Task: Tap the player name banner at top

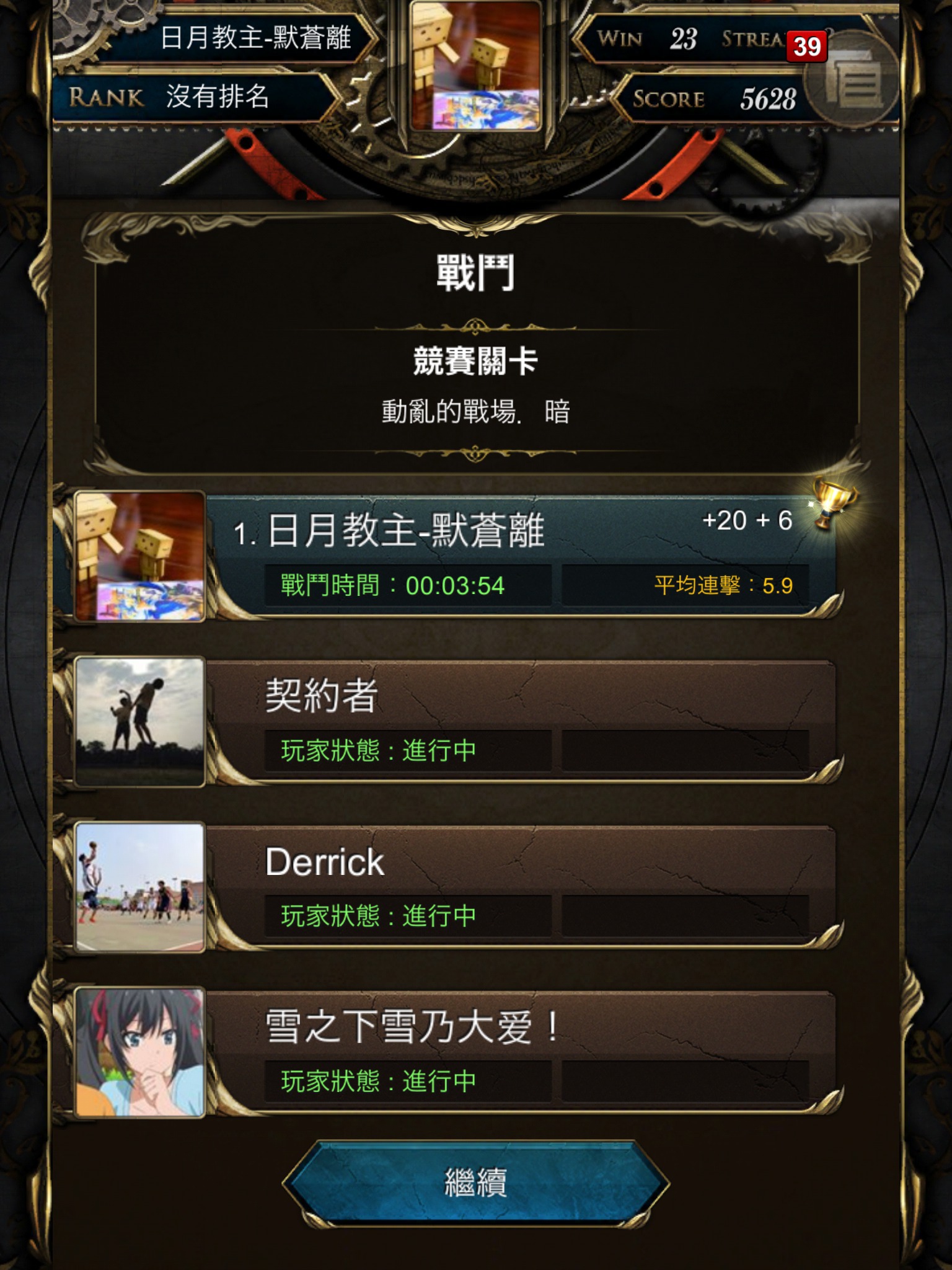Action: coord(242,37)
